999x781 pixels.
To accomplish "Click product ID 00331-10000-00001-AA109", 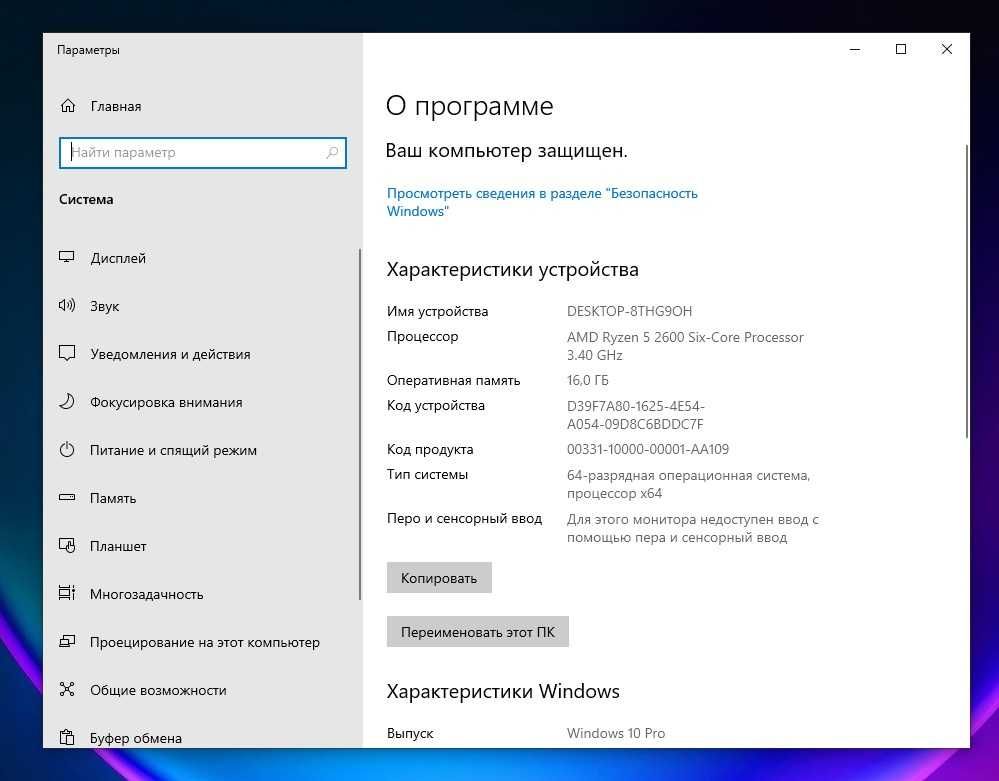I will [648, 449].
